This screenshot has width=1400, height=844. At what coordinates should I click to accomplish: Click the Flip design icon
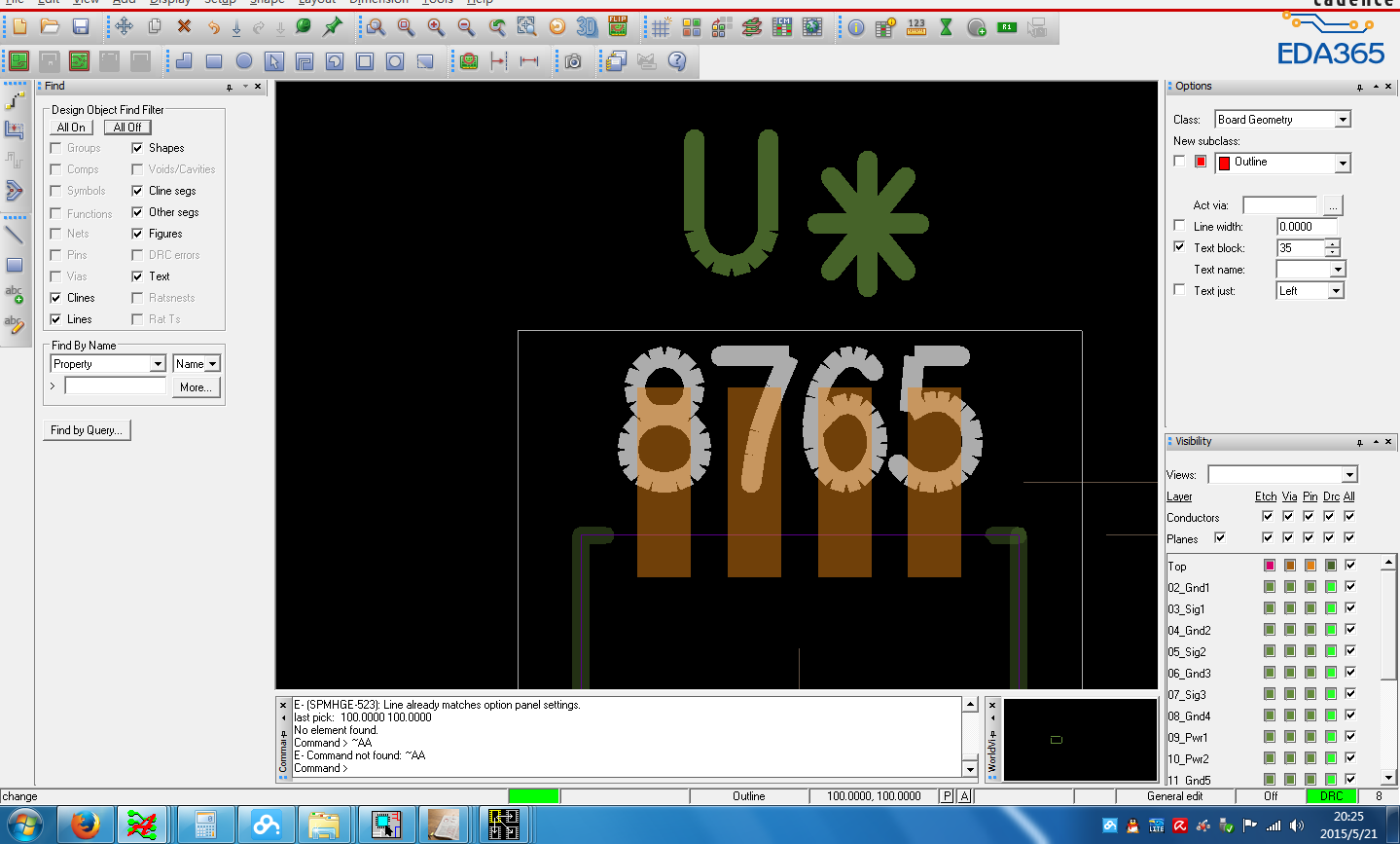pyautogui.click(x=618, y=27)
